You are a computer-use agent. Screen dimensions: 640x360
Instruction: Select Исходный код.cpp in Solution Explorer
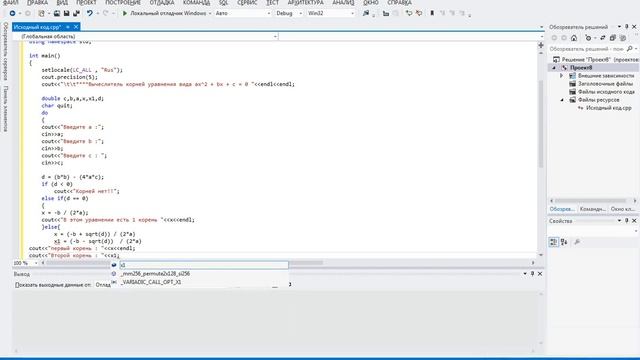[605, 108]
